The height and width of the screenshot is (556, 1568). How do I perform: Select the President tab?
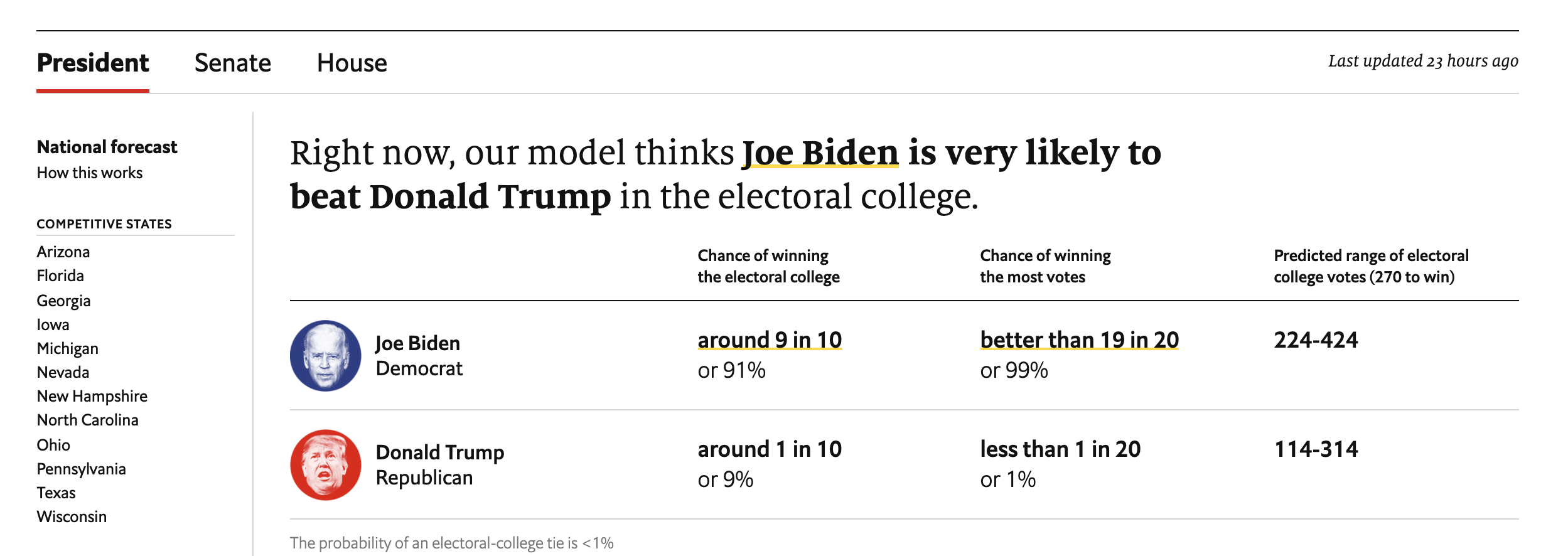[x=93, y=63]
